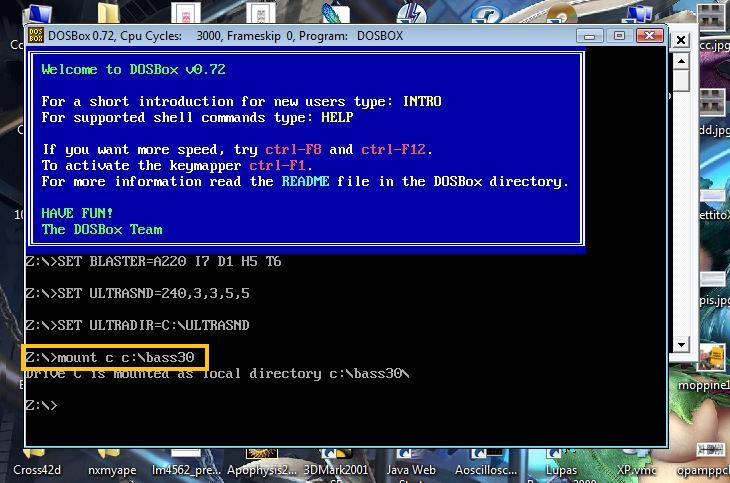Click scroll up arrow in background window
The height and width of the screenshot is (483, 730).
point(681,61)
